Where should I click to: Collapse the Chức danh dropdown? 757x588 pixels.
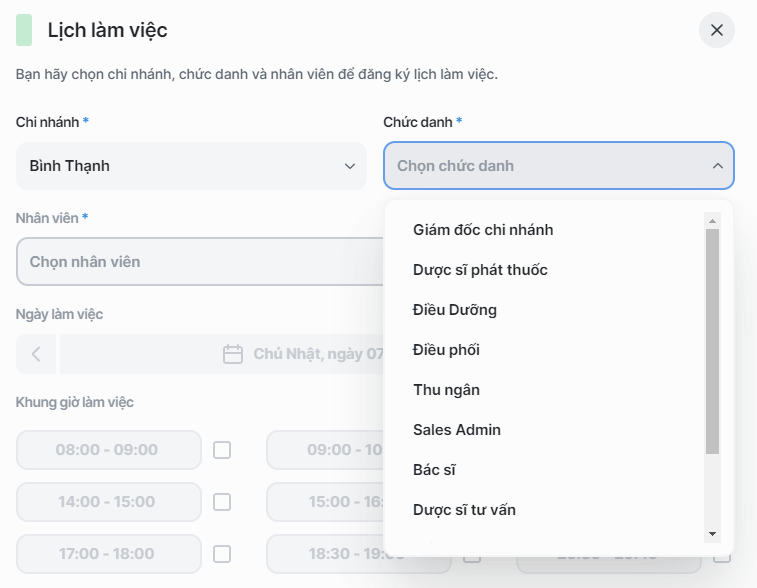(717, 166)
